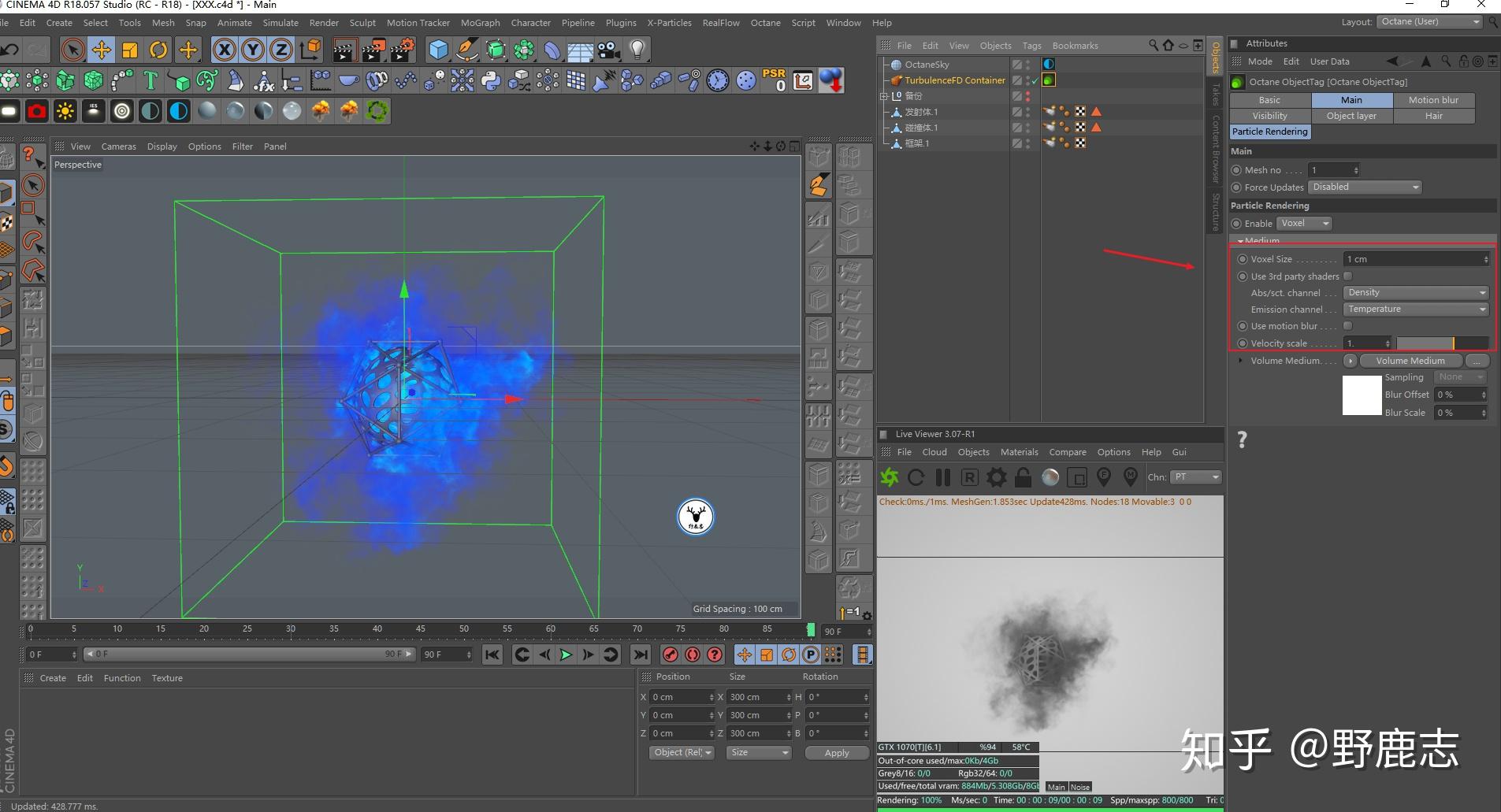Click the Volume Medium button

click(1410, 361)
